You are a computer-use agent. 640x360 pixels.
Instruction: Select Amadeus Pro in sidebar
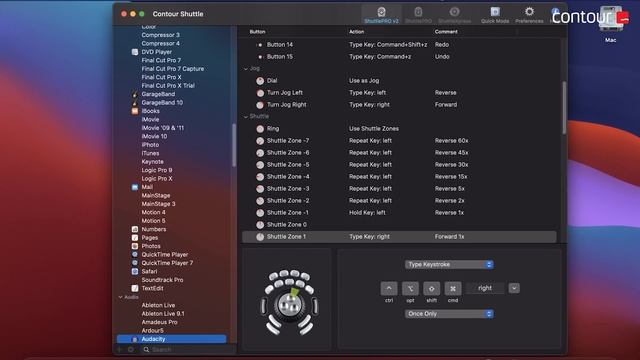tap(159, 322)
